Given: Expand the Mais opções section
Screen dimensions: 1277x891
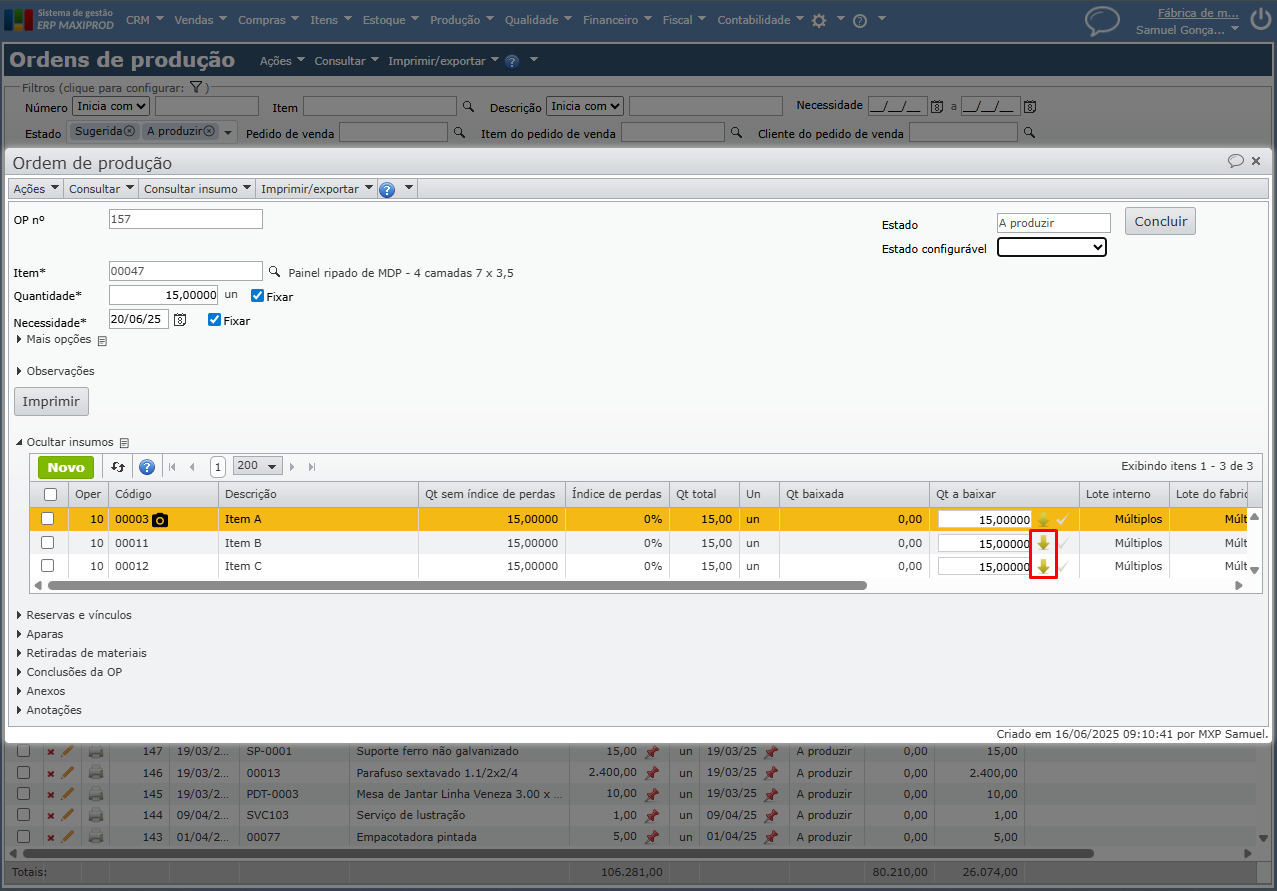Looking at the screenshot, I should [58, 339].
